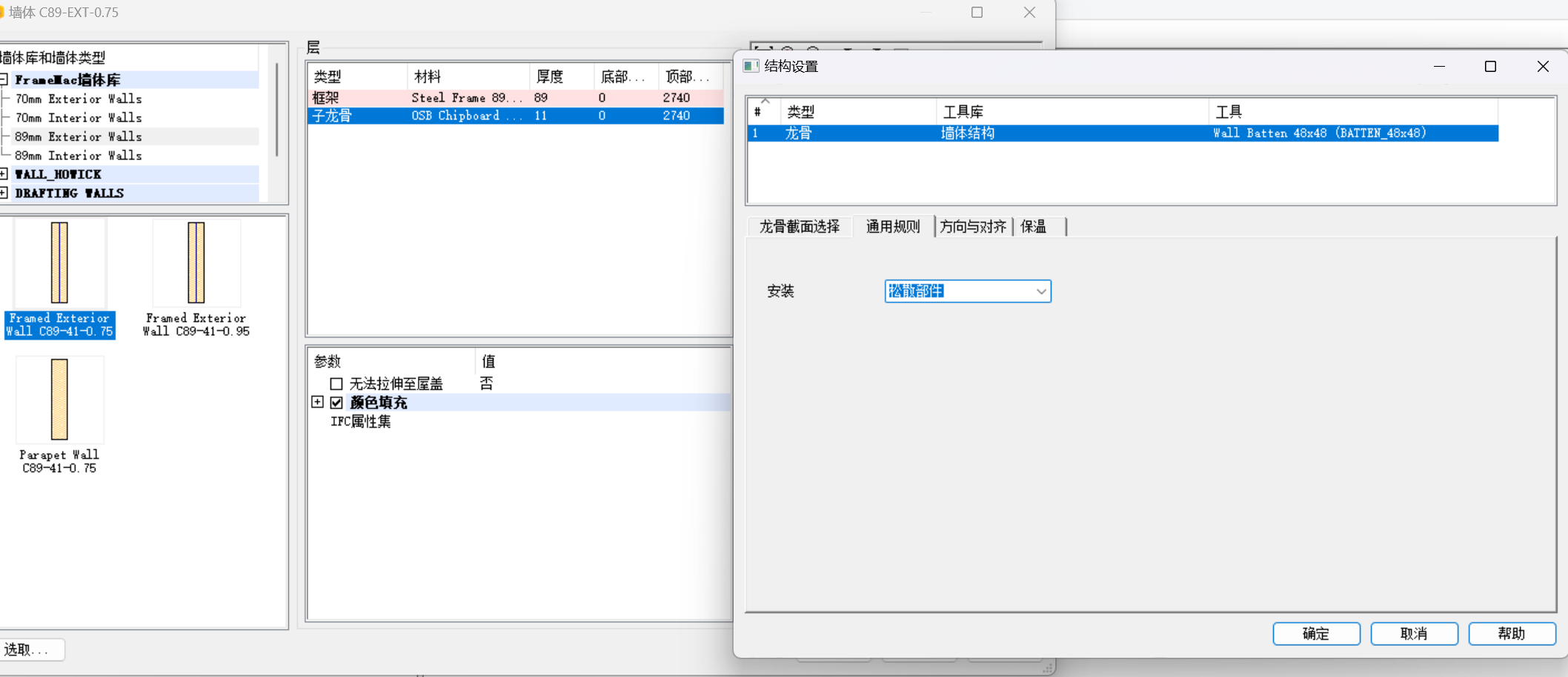Select 89mm Exterior Walls tree item
Screen dimensions: 1568x677
[79, 136]
